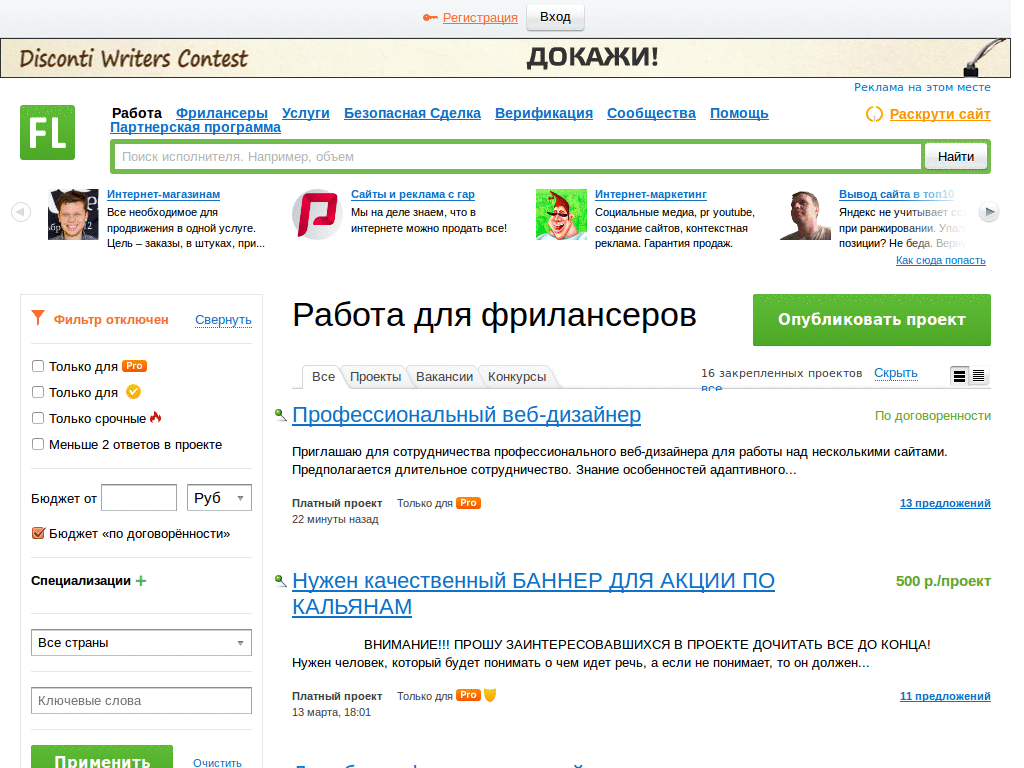Click the green FL logo icon
Viewport: 1024px width, 768px height.
46,132
